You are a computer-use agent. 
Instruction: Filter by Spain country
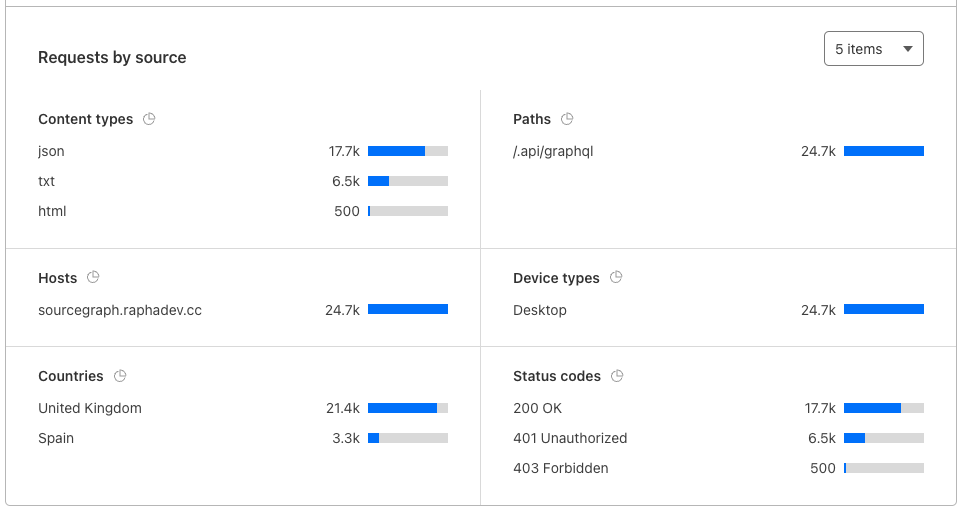(56, 438)
